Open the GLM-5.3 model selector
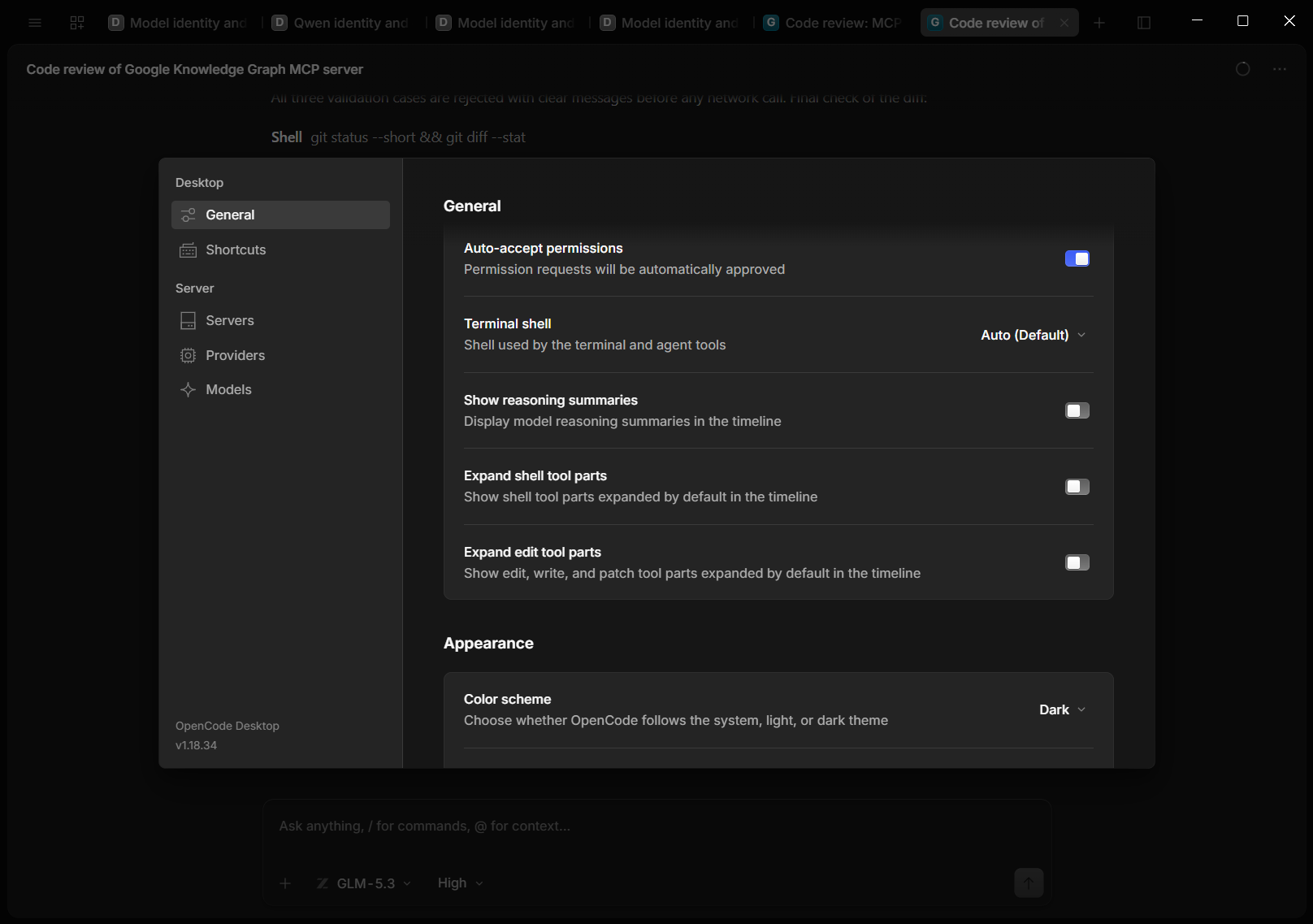Screen dimensions: 1313x924 coord(364,883)
